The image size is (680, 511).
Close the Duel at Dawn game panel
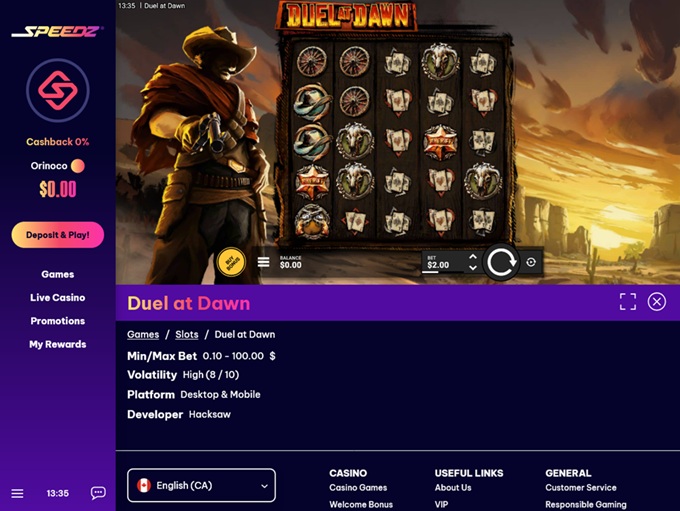click(x=657, y=302)
